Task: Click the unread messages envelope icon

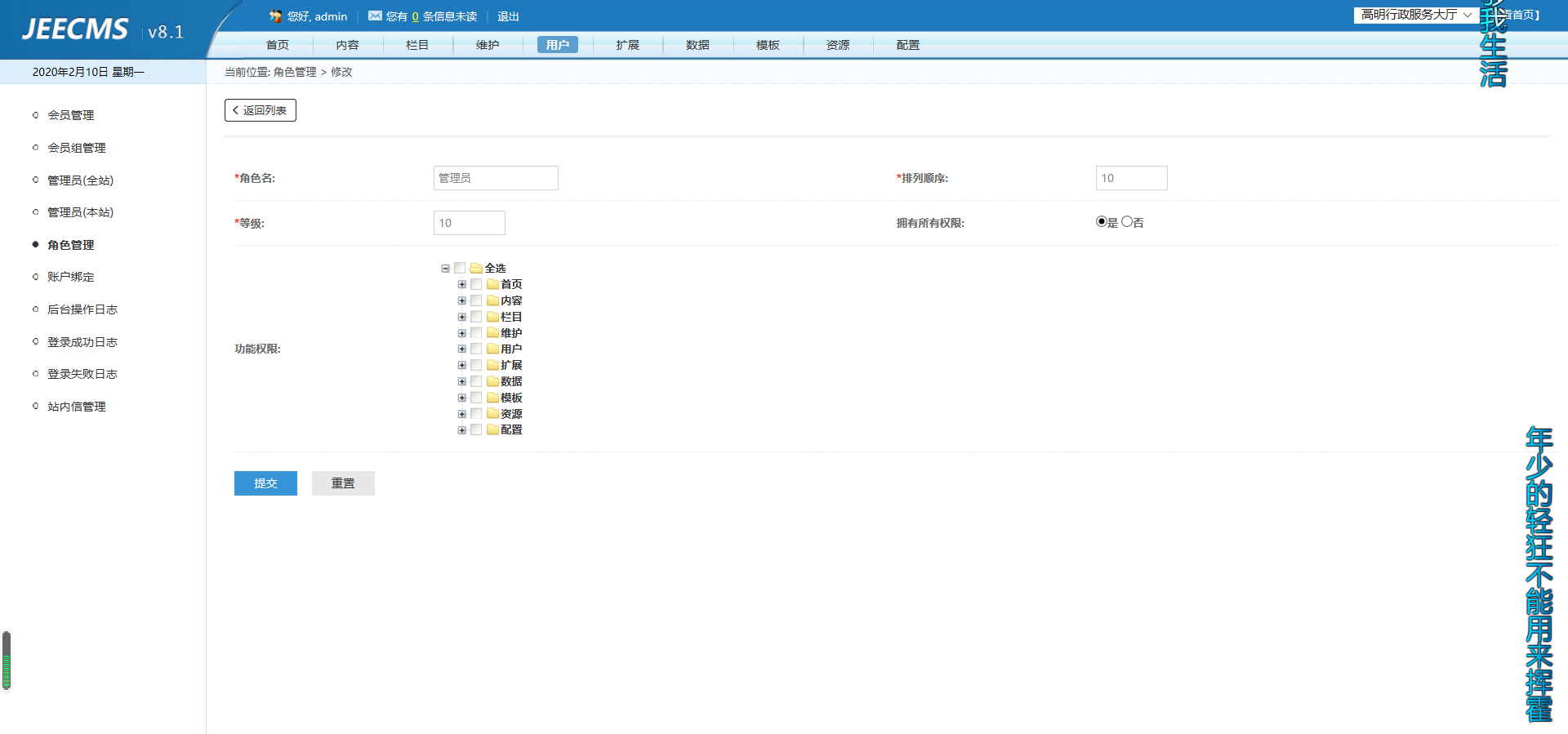Action: pyautogui.click(x=375, y=16)
